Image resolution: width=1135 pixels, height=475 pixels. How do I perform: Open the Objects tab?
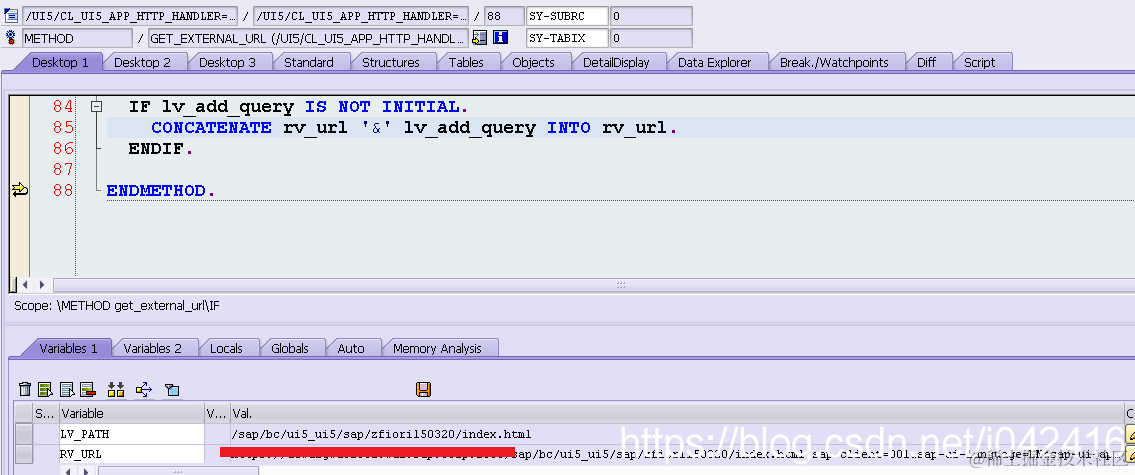point(533,62)
